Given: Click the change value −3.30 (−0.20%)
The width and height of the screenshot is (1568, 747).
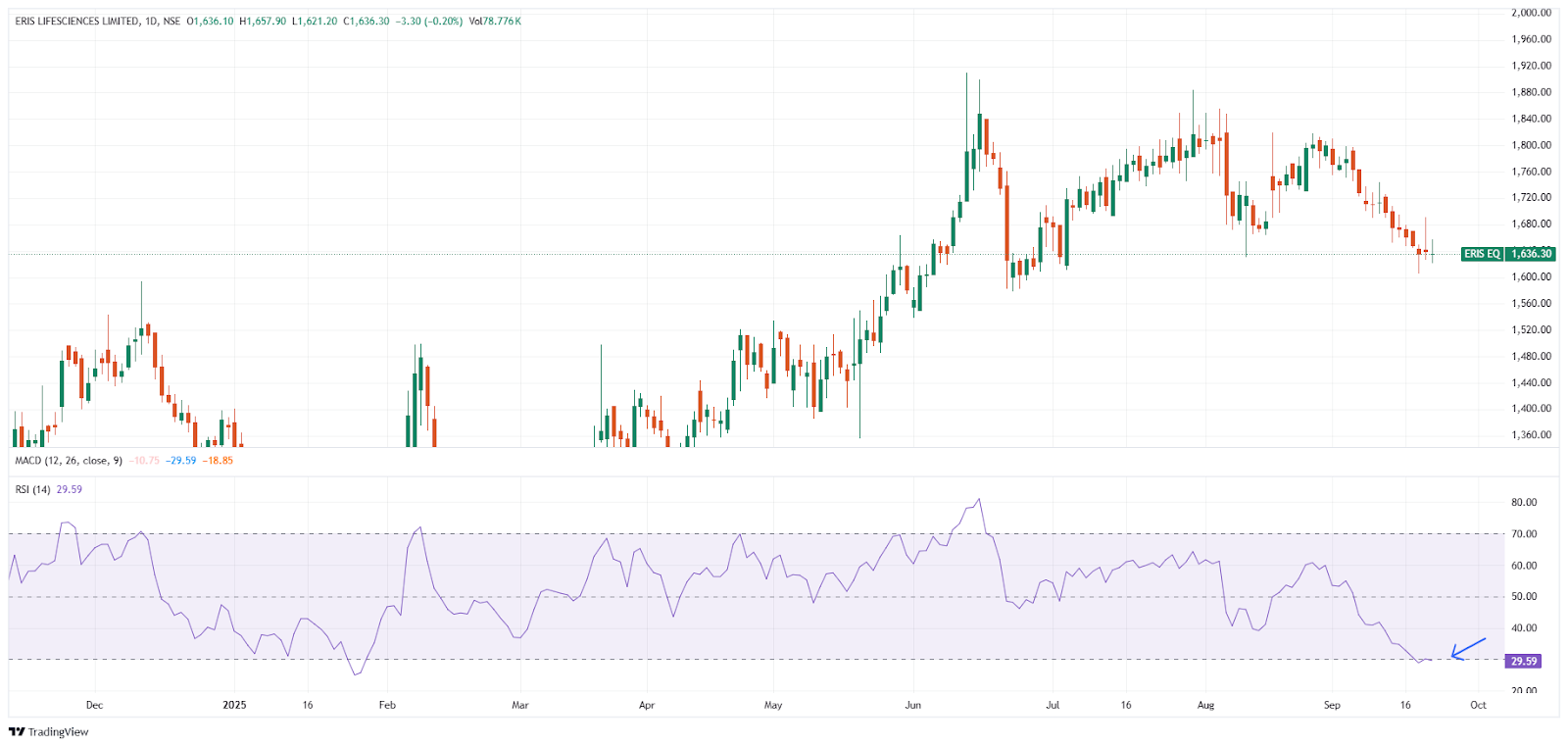Looking at the screenshot, I should [x=429, y=21].
